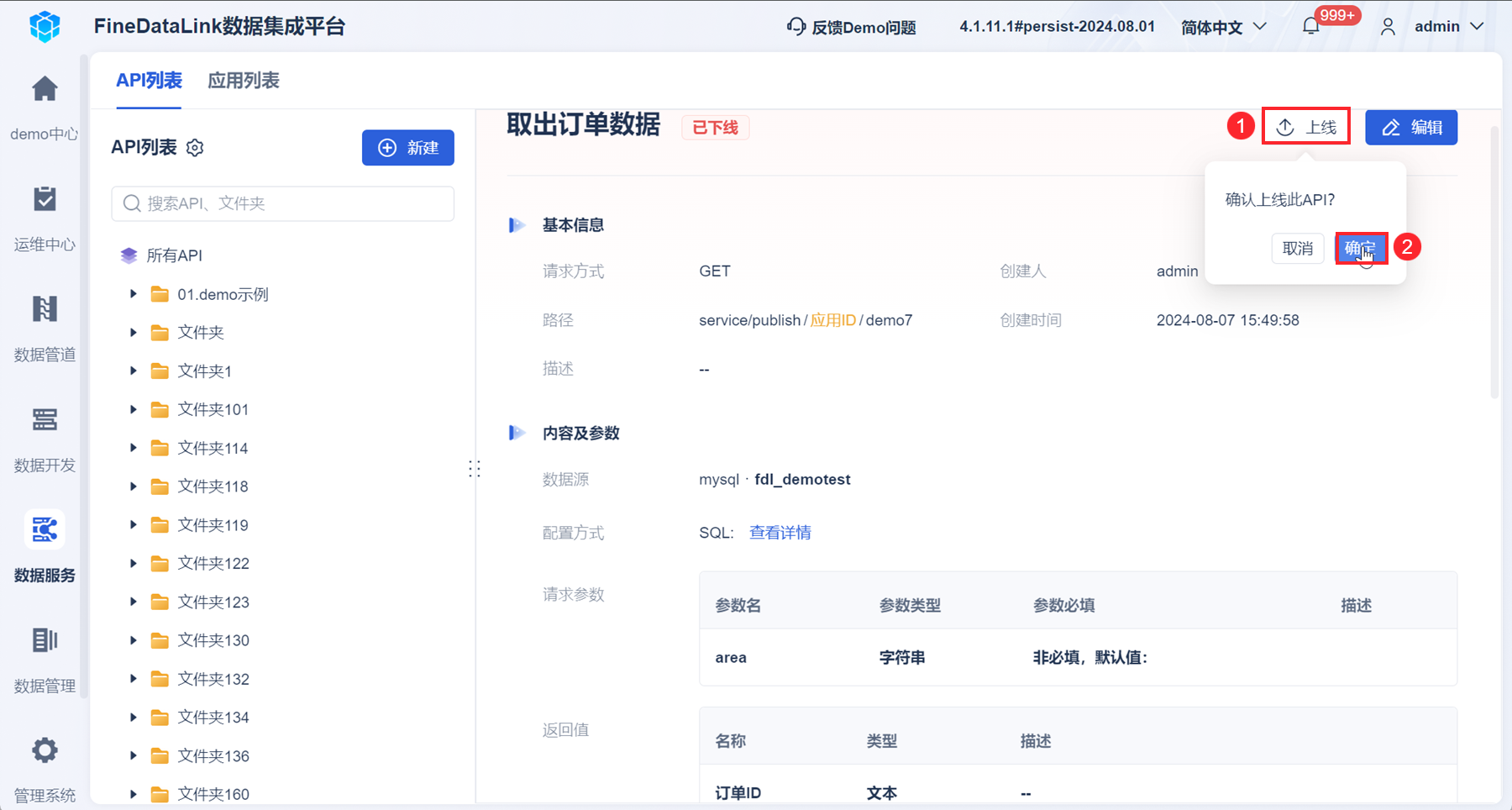Expand the 文件夹114 folder arrow
This screenshot has height=810, width=1512.
pyautogui.click(x=133, y=448)
